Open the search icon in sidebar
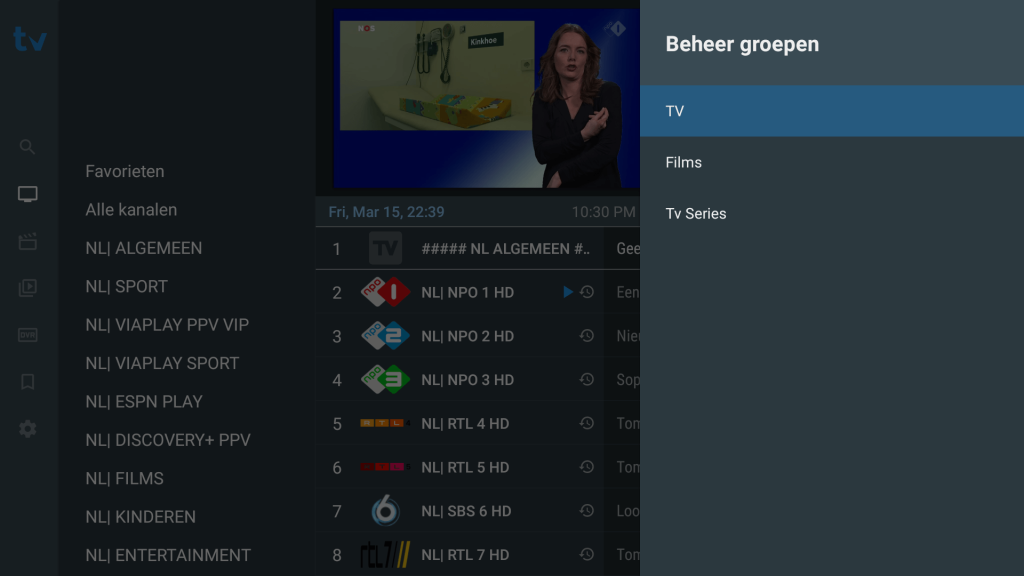 [x=27, y=147]
